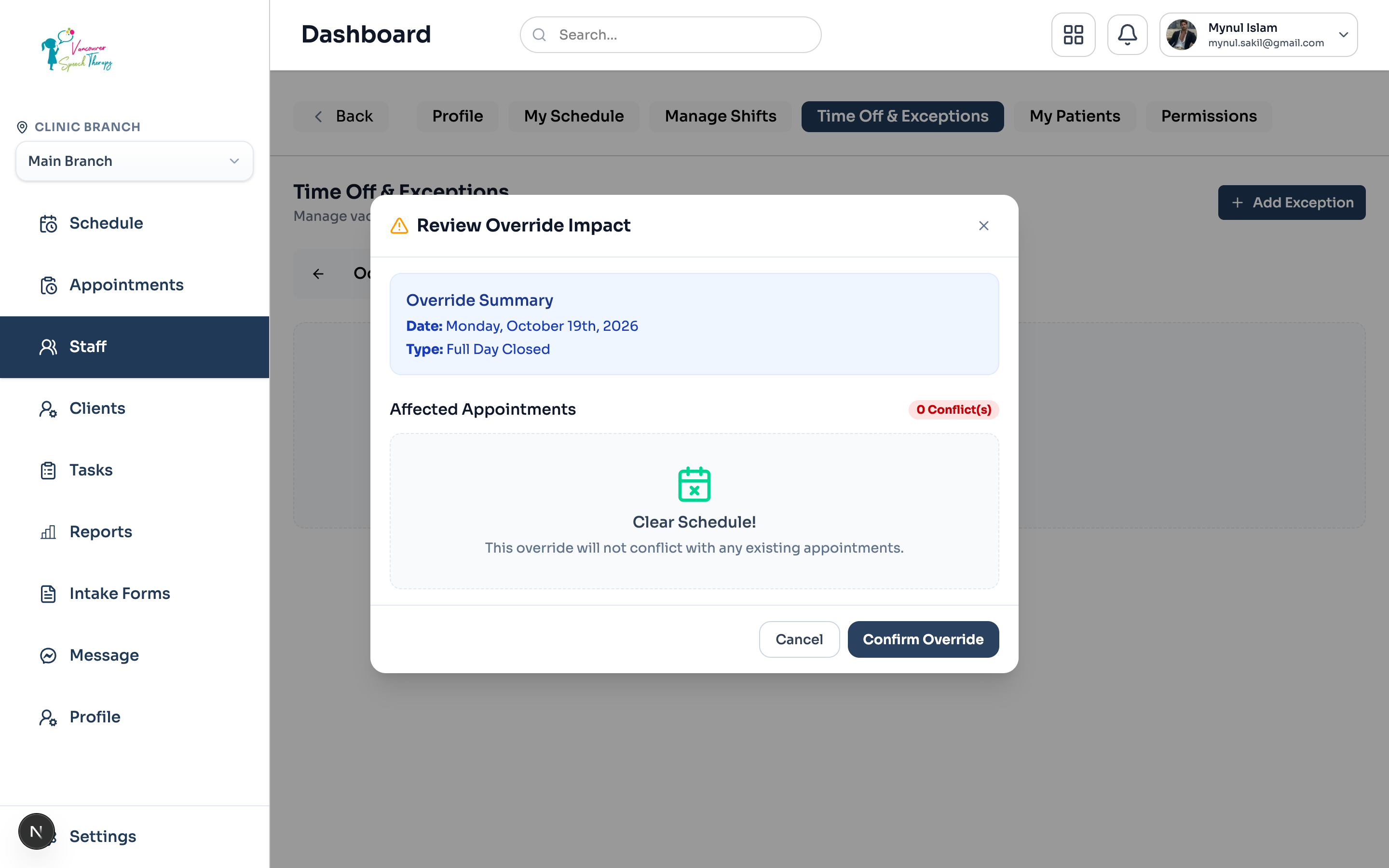Click the 0 Conflict(s) badge

click(953, 410)
